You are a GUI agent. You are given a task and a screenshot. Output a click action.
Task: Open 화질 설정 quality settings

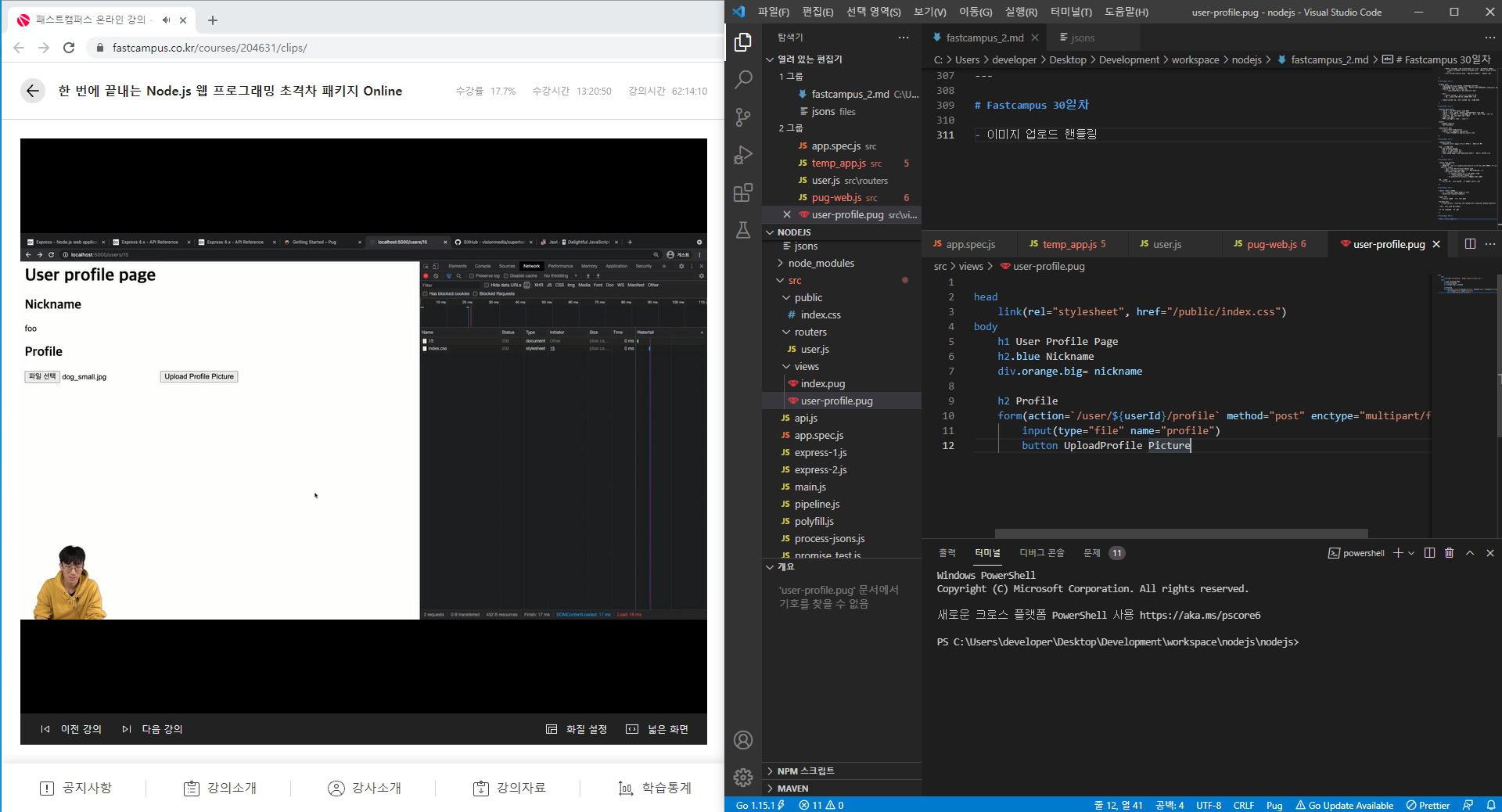pyautogui.click(x=577, y=729)
